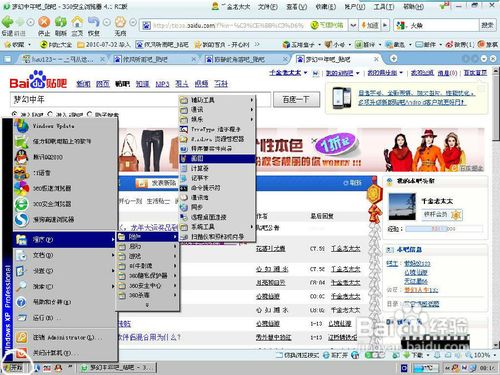
Task: Select 注销 Administrator in Start menu
Action: 65,337
